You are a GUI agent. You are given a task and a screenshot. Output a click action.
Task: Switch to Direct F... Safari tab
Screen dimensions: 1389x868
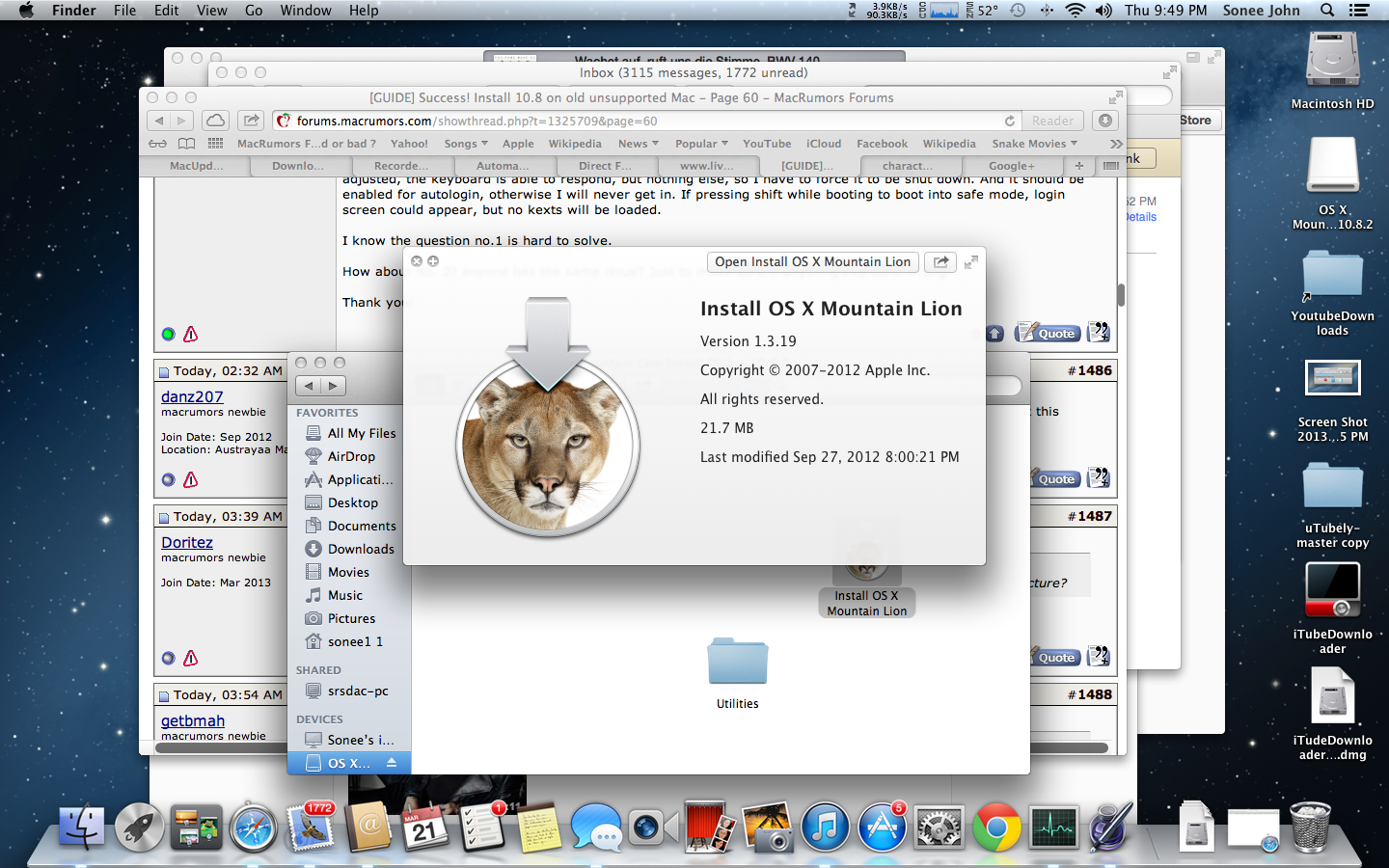(605, 166)
